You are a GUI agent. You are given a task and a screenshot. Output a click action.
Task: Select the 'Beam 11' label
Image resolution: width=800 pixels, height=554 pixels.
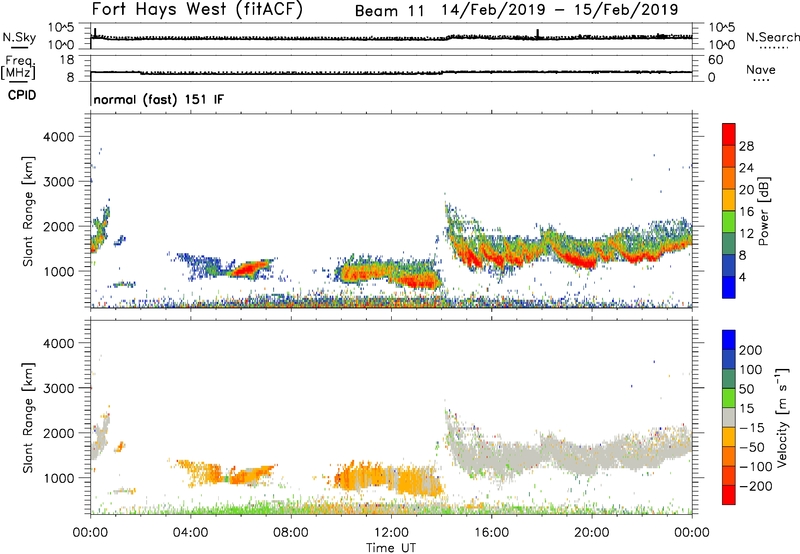[389, 11]
